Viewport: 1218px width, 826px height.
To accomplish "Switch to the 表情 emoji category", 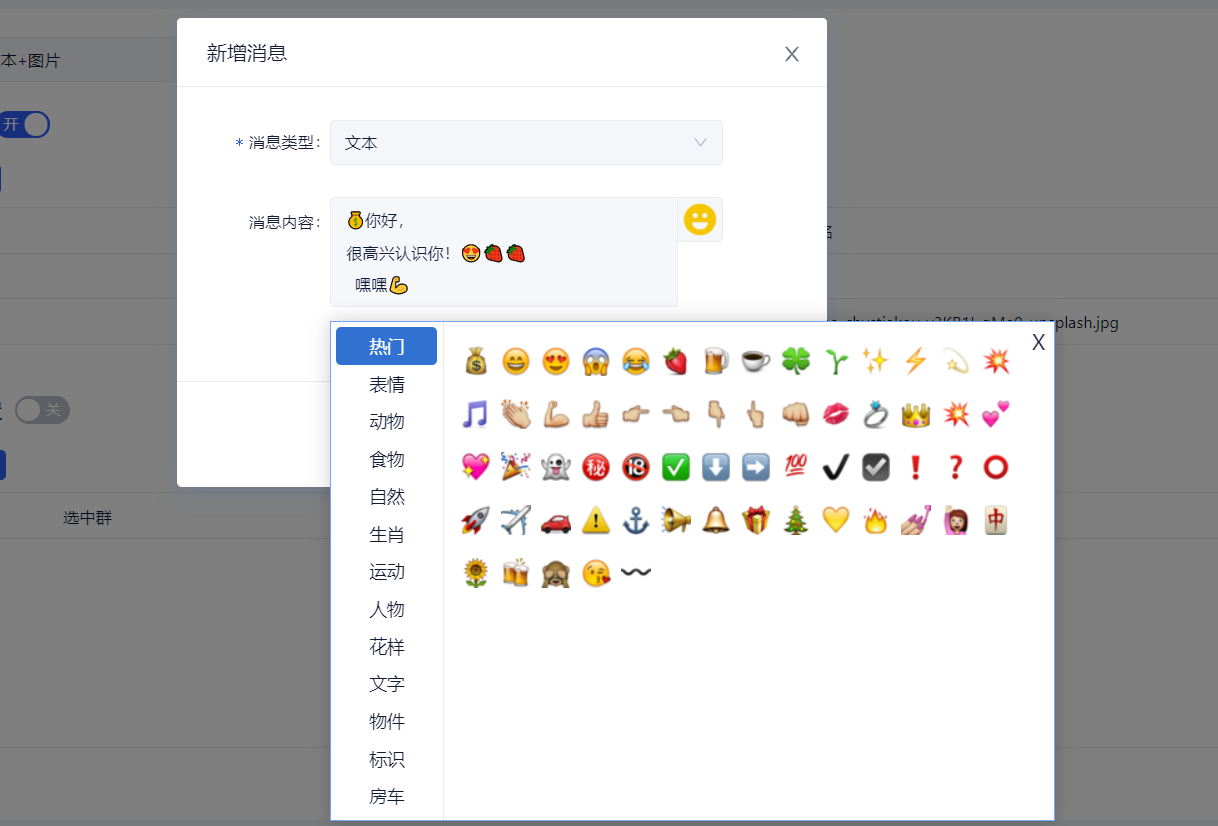I will (387, 384).
